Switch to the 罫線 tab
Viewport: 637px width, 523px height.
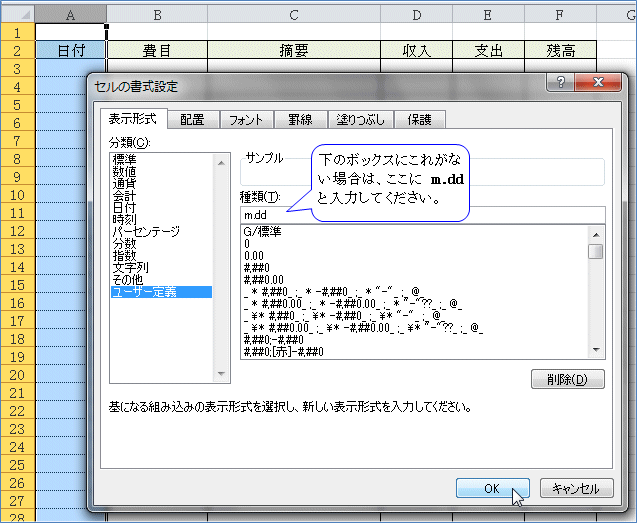(x=300, y=120)
